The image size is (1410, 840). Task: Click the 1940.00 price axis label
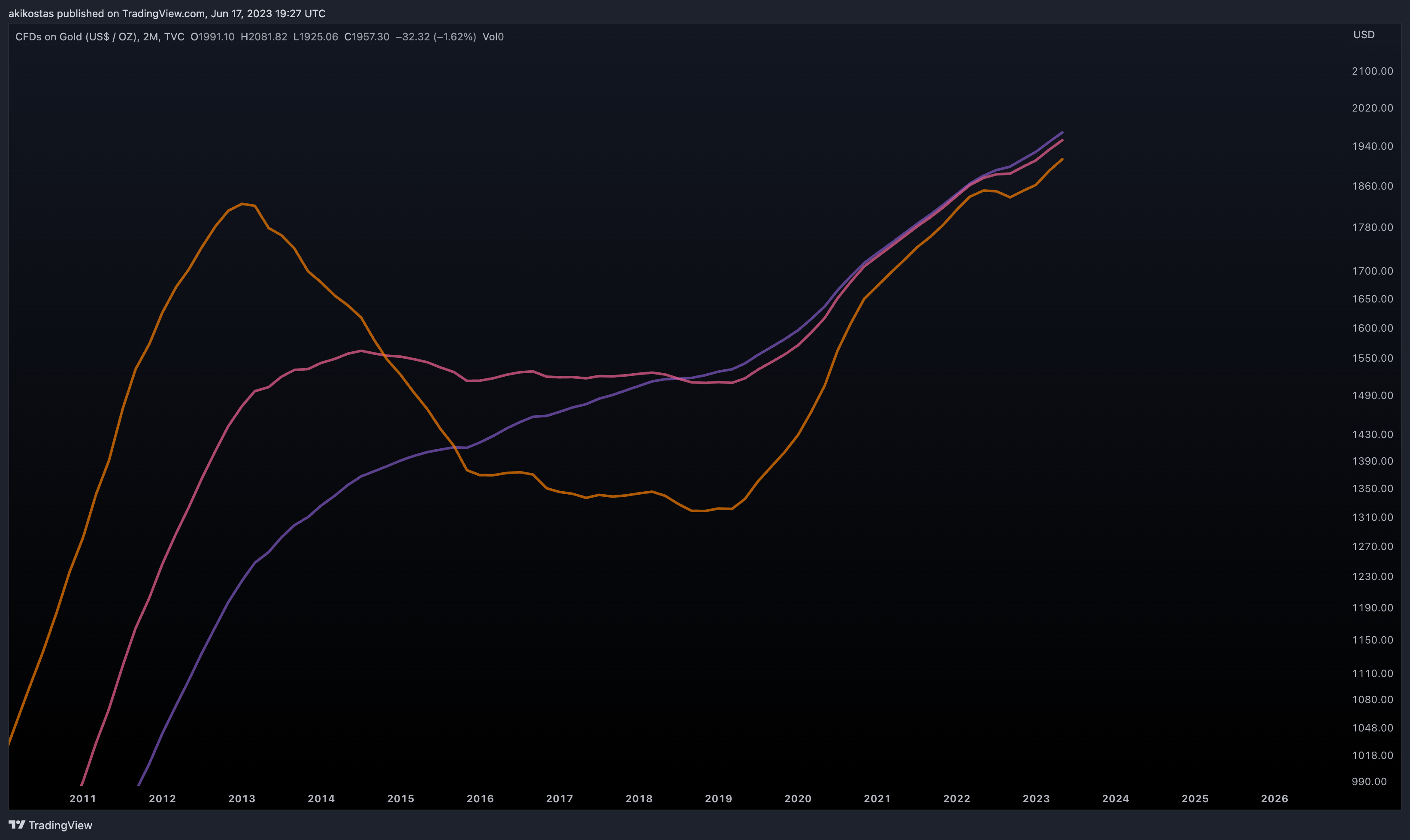click(1373, 146)
